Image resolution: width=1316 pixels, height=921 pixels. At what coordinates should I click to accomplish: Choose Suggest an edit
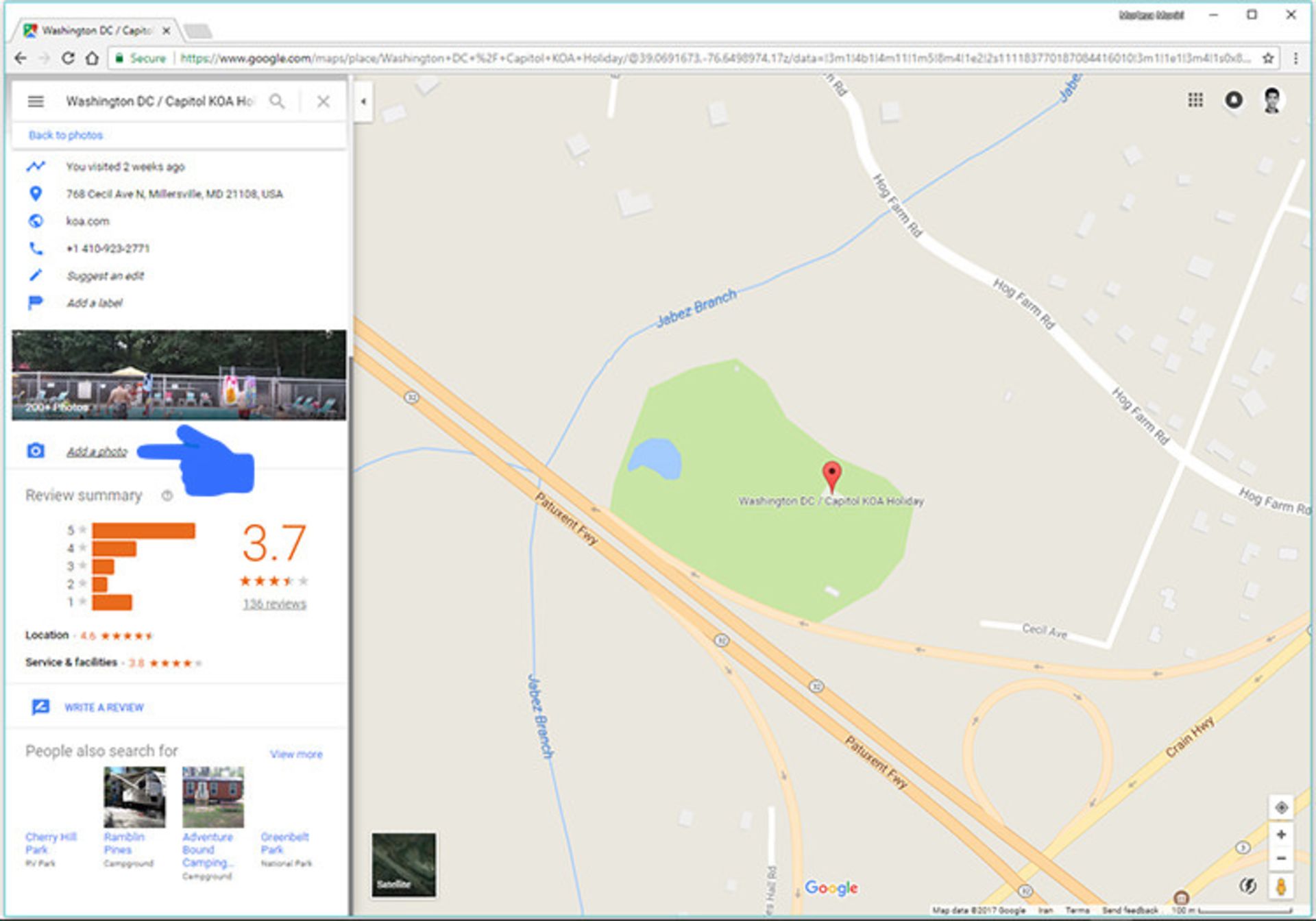106,275
